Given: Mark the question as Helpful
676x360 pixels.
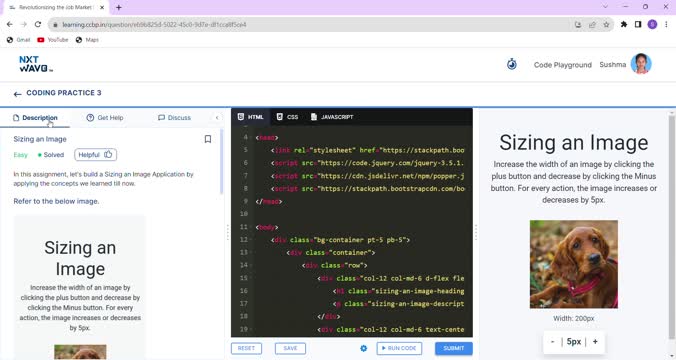Looking at the screenshot, I should click(x=95, y=154).
